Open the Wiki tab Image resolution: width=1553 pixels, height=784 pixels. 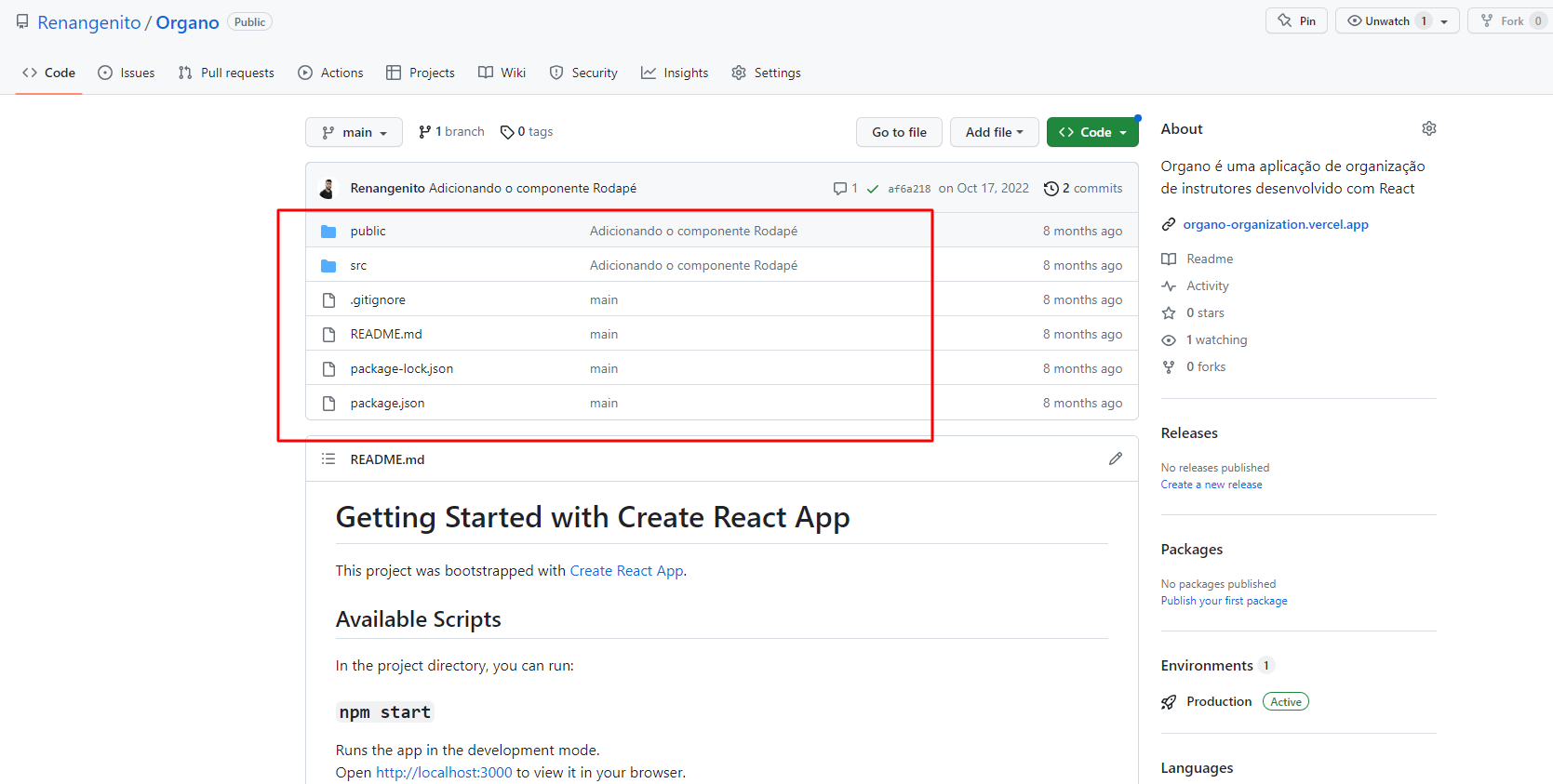click(502, 73)
